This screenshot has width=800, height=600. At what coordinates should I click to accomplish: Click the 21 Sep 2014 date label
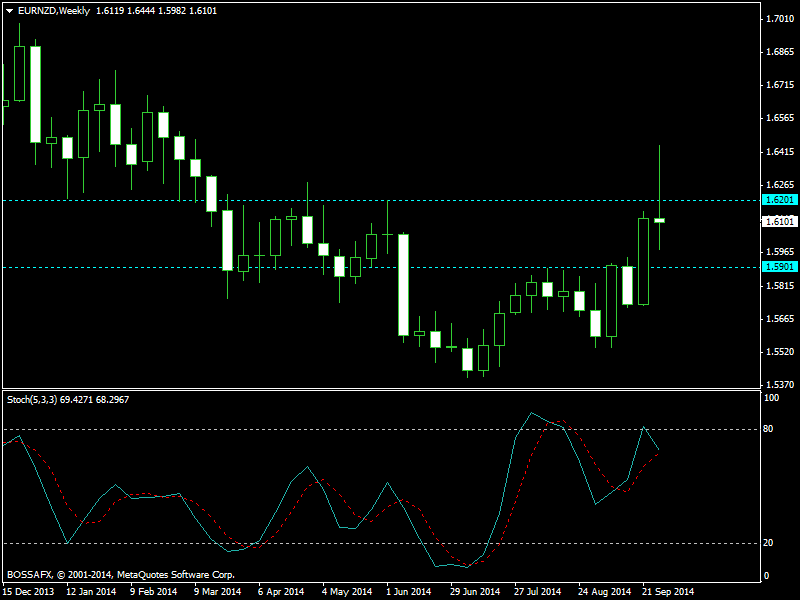668,592
